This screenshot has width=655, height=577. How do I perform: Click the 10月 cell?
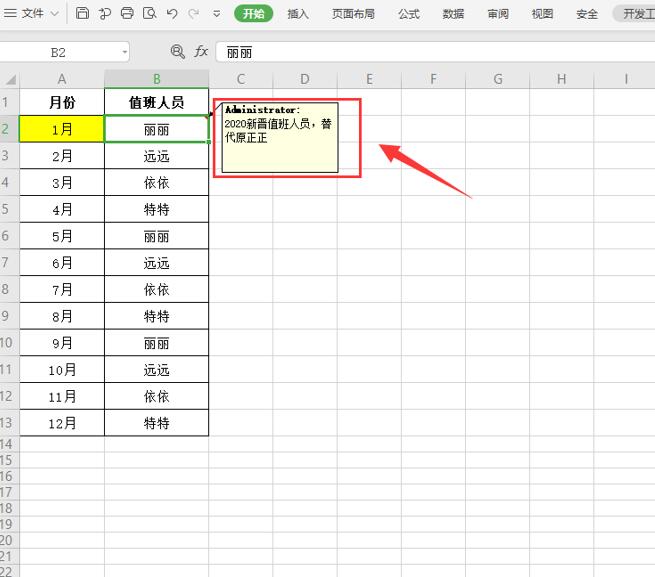coord(62,370)
